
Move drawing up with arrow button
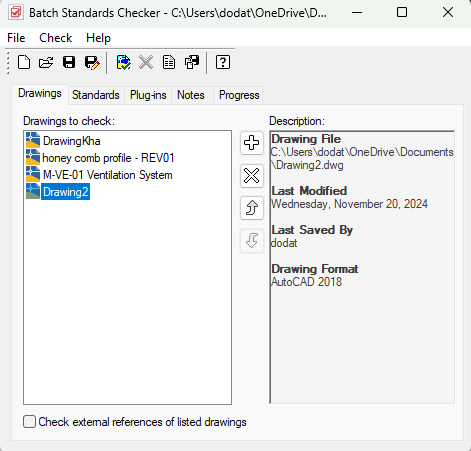click(x=252, y=208)
